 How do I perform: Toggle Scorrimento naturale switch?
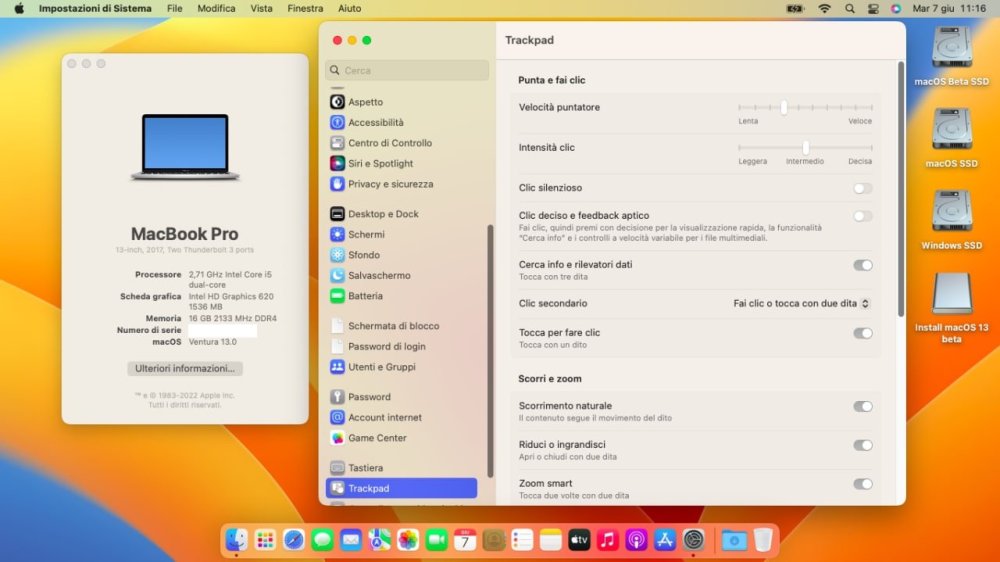click(x=862, y=406)
